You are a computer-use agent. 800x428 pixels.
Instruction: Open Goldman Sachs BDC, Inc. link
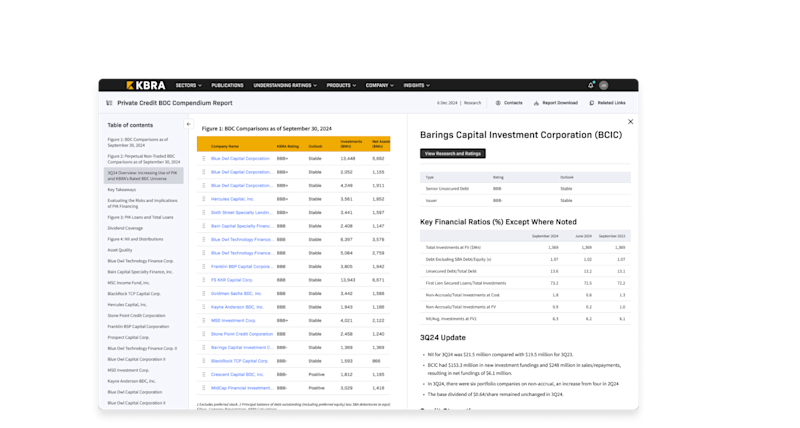[236, 293]
